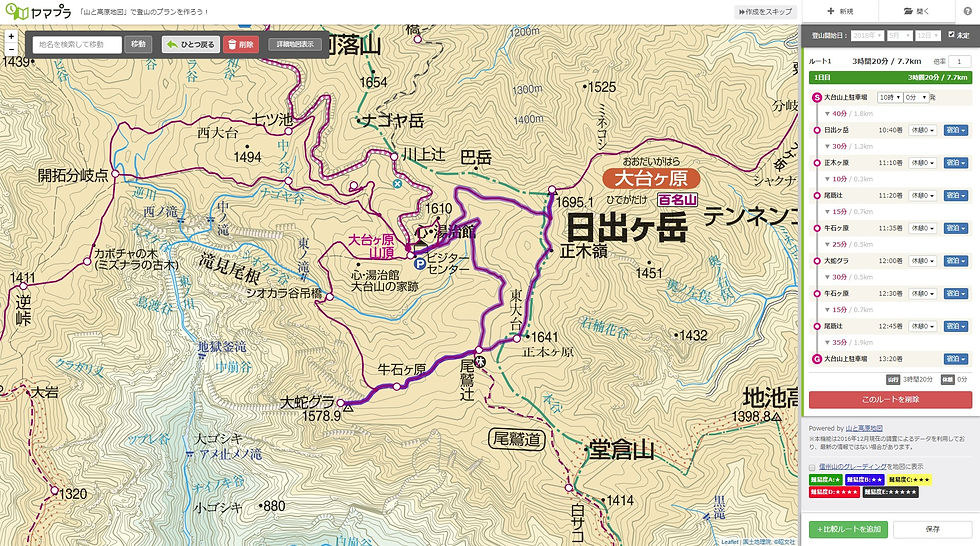Image resolution: width=980 pixels, height=546 pixels.
Task: Open the 開く tab
Action: coord(917,11)
